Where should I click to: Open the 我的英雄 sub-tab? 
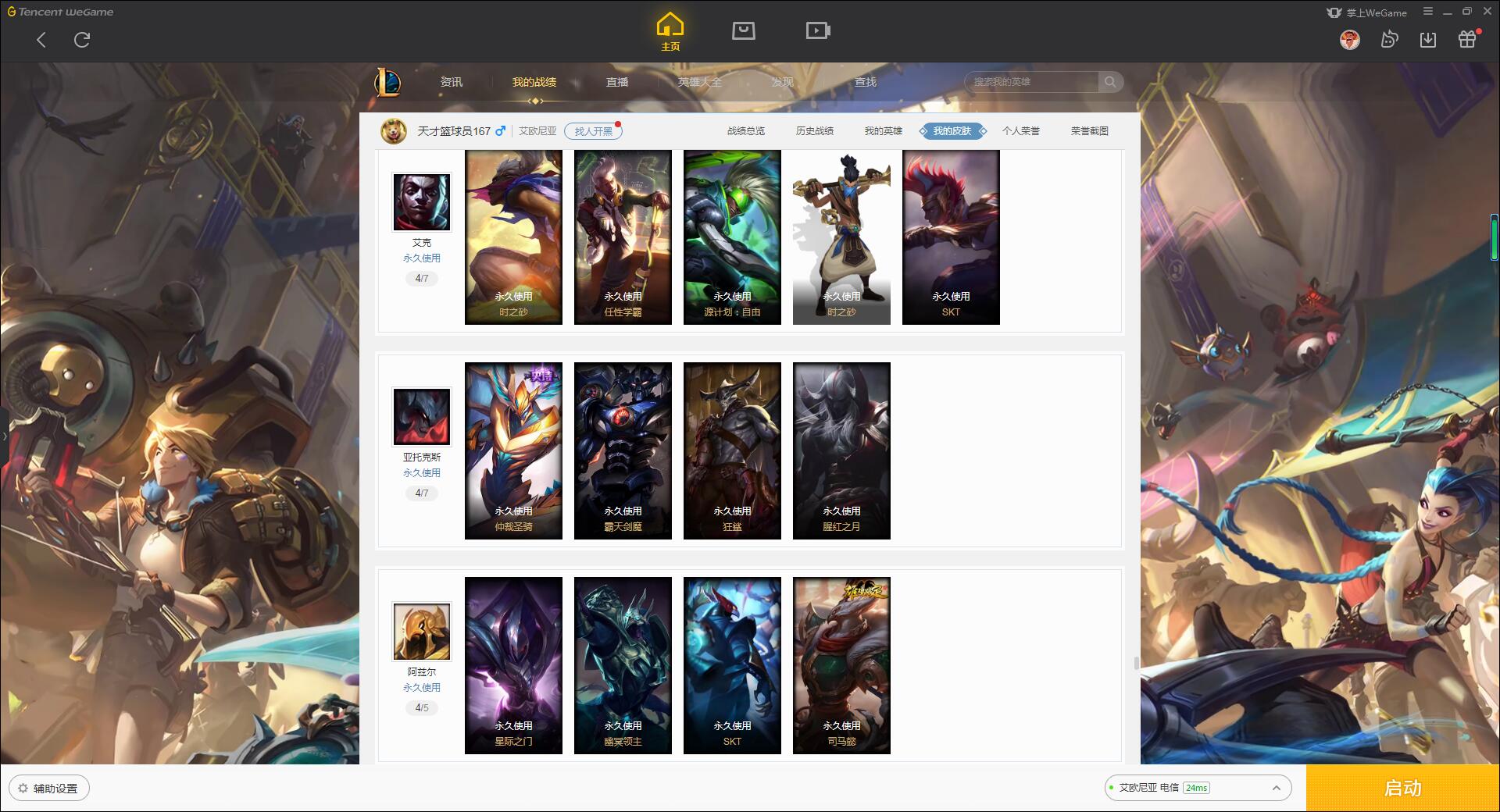pos(884,131)
